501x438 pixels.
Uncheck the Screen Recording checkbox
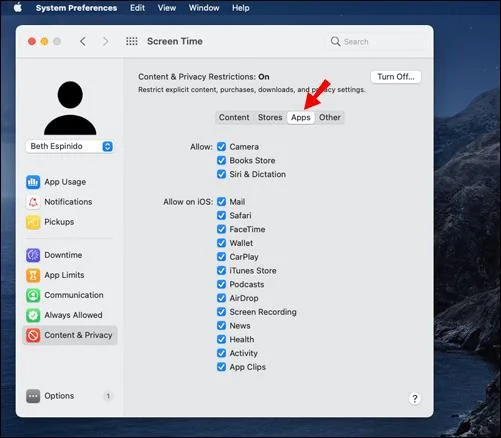coord(221,312)
